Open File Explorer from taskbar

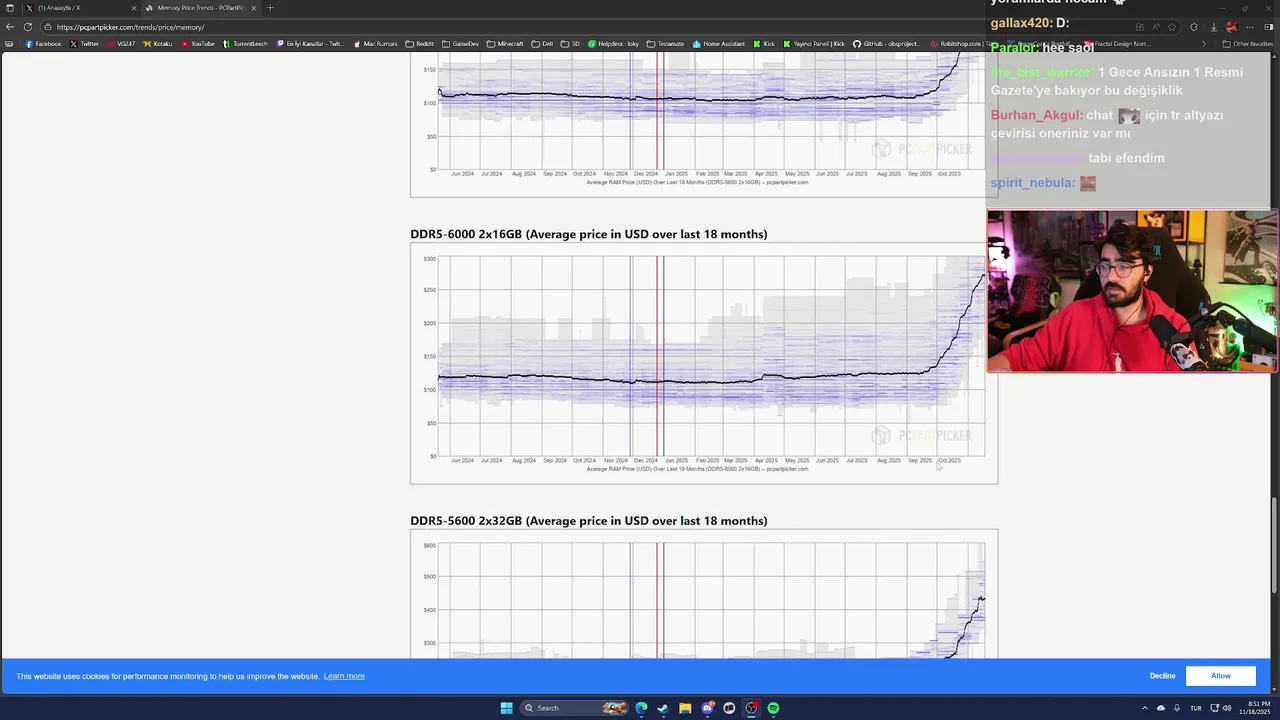coord(685,708)
